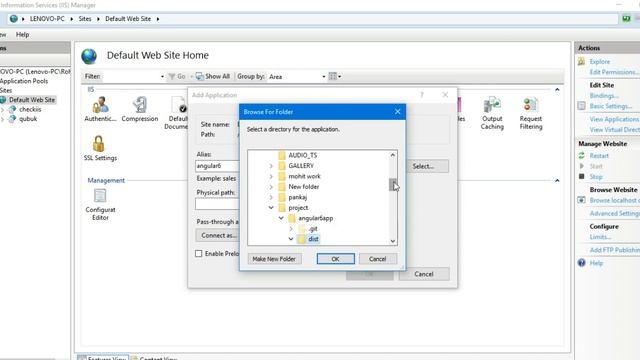Click the Go filter button
The width and height of the screenshot is (640, 360).
point(177,76)
